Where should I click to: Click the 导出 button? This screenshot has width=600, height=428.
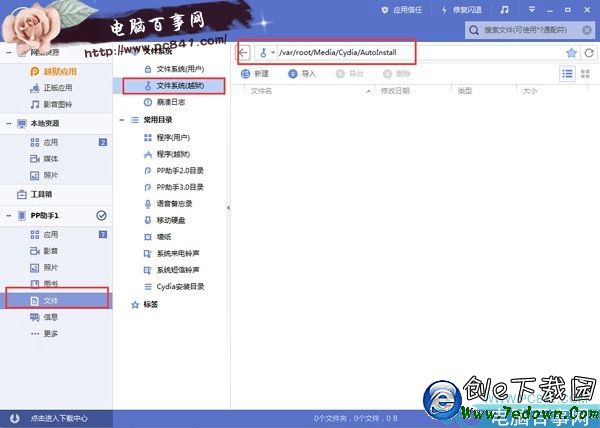[x=349, y=74]
